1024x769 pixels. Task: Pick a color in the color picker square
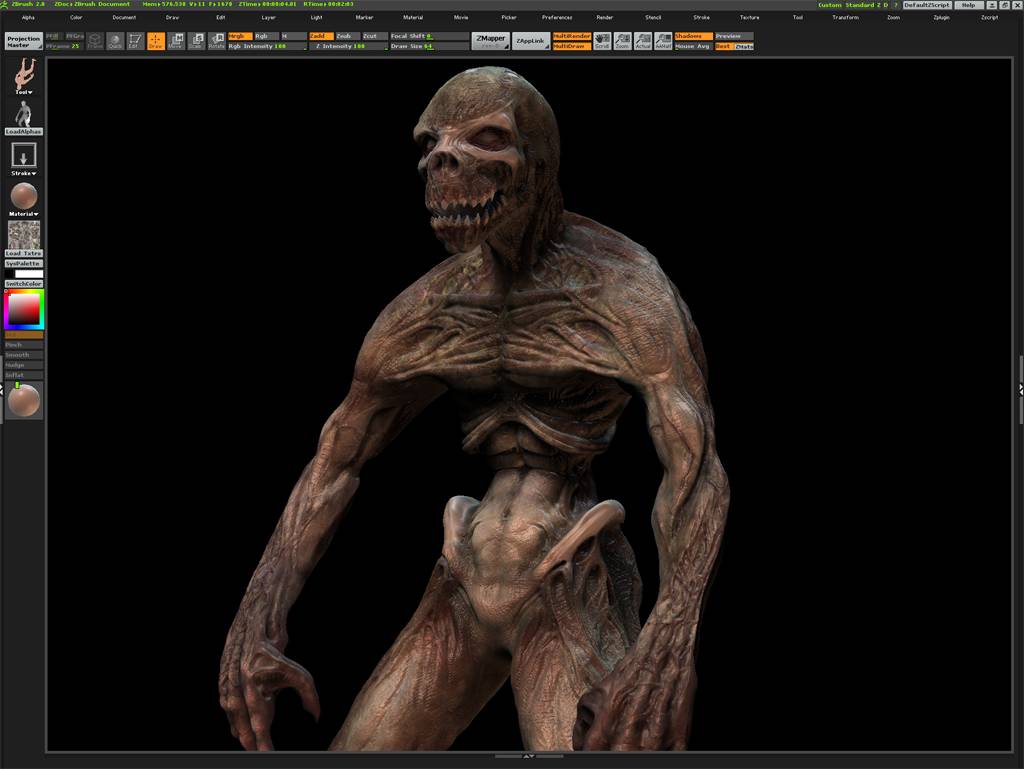click(24, 309)
